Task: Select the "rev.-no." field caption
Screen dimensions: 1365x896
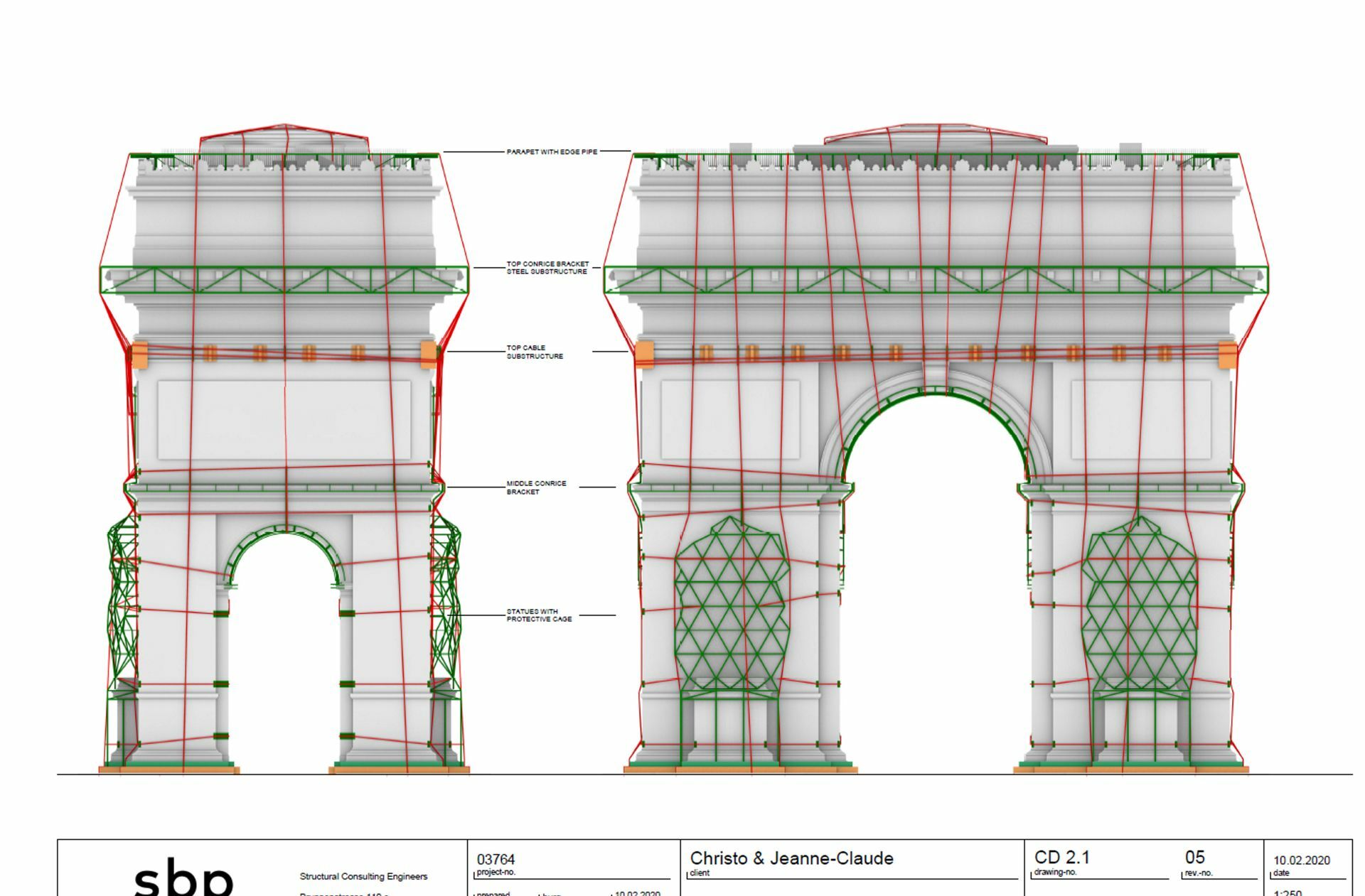Action: pos(1199,873)
